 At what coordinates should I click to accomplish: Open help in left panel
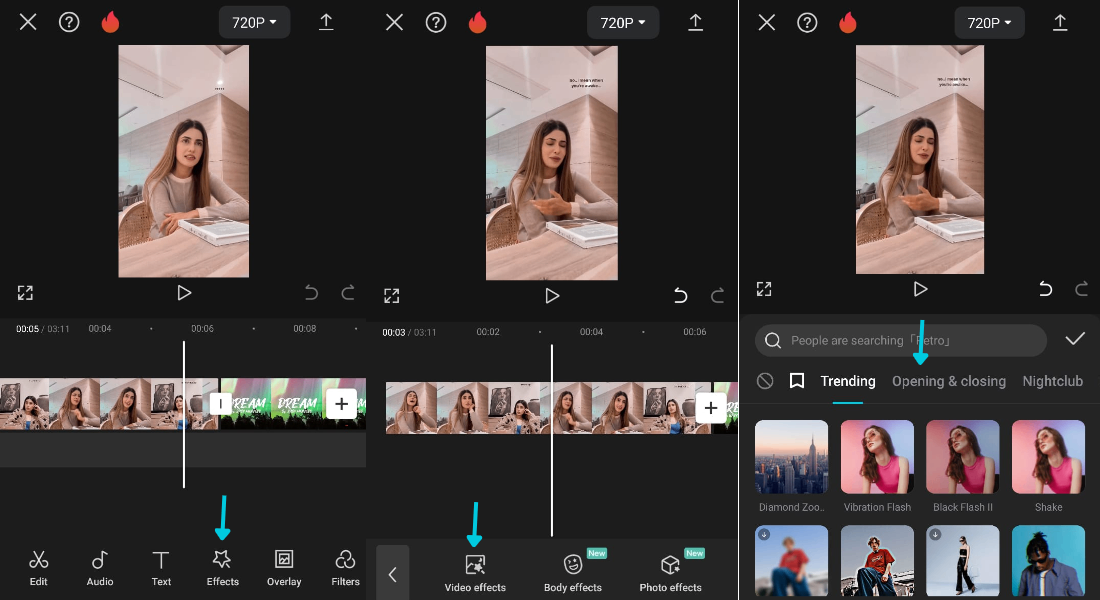click(x=69, y=22)
